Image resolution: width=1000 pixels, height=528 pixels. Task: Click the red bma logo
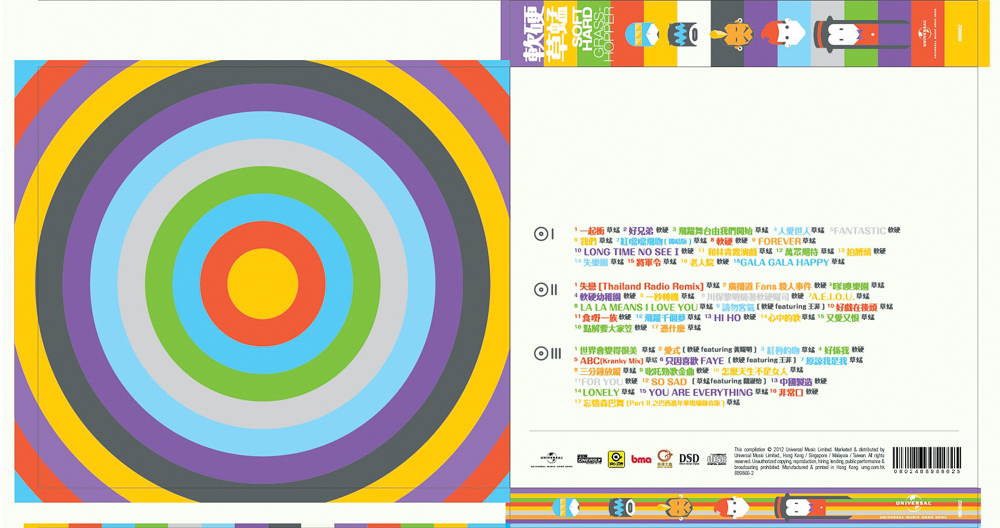(x=641, y=459)
